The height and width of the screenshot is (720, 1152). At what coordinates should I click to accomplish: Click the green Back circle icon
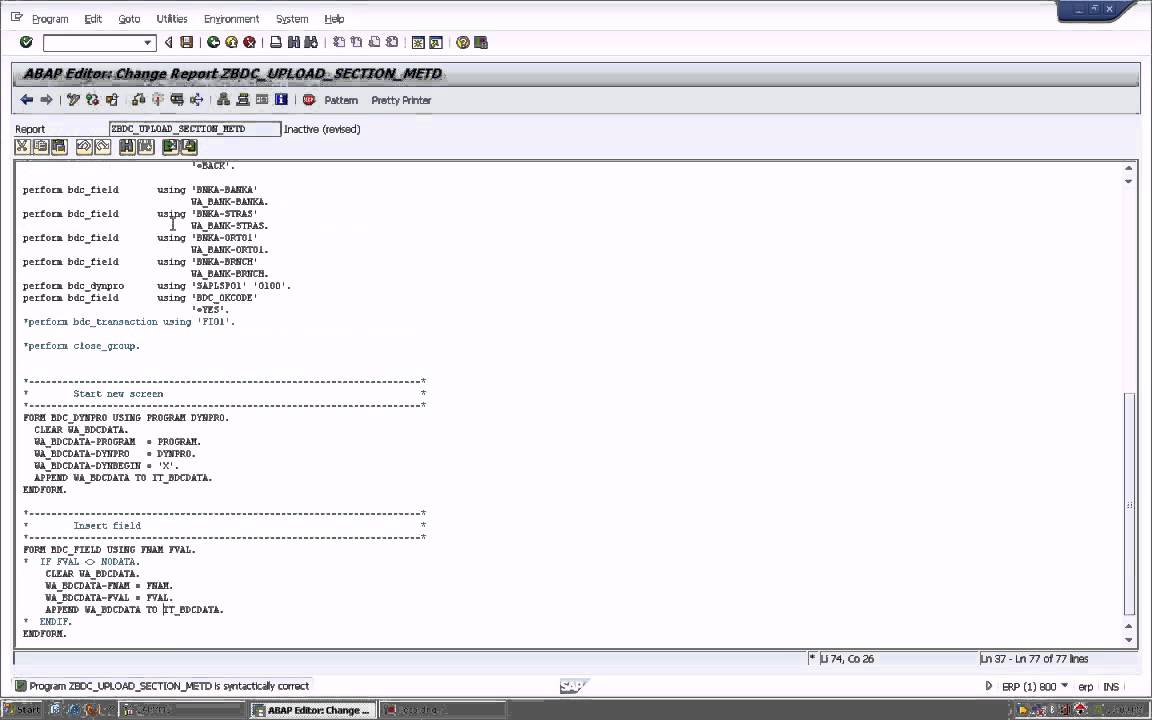point(213,43)
